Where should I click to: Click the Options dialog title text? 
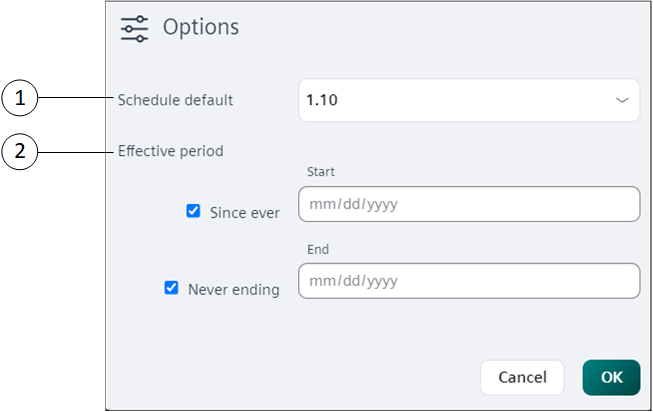tap(201, 27)
